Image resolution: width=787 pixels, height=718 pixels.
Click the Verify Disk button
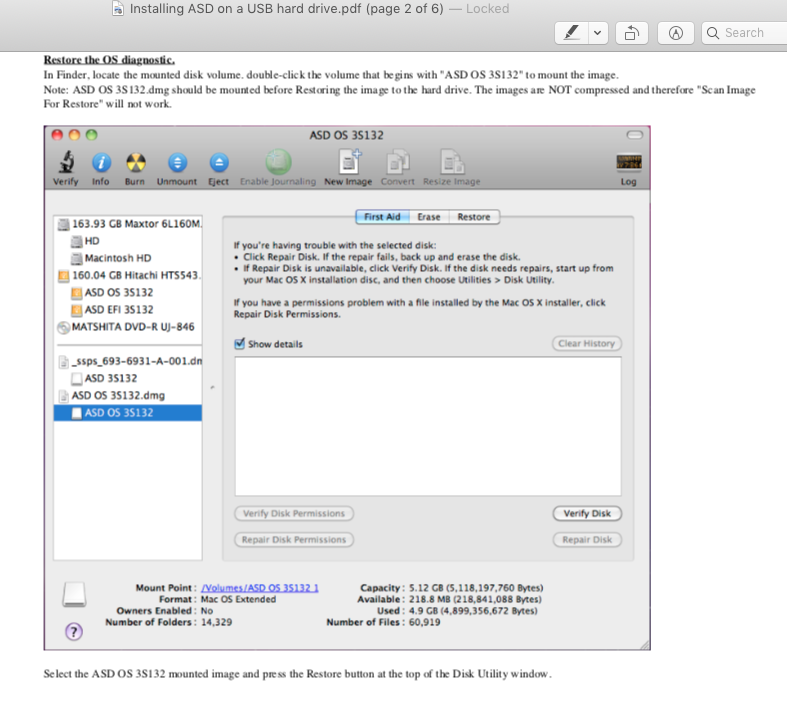pyautogui.click(x=587, y=513)
